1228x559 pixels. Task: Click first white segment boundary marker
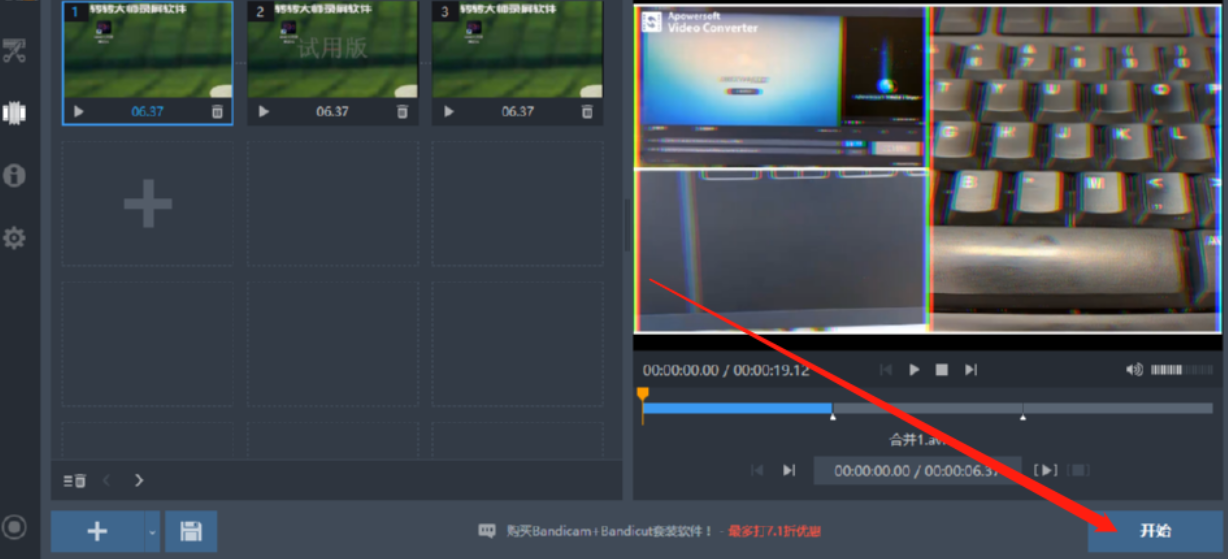tap(833, 417)
